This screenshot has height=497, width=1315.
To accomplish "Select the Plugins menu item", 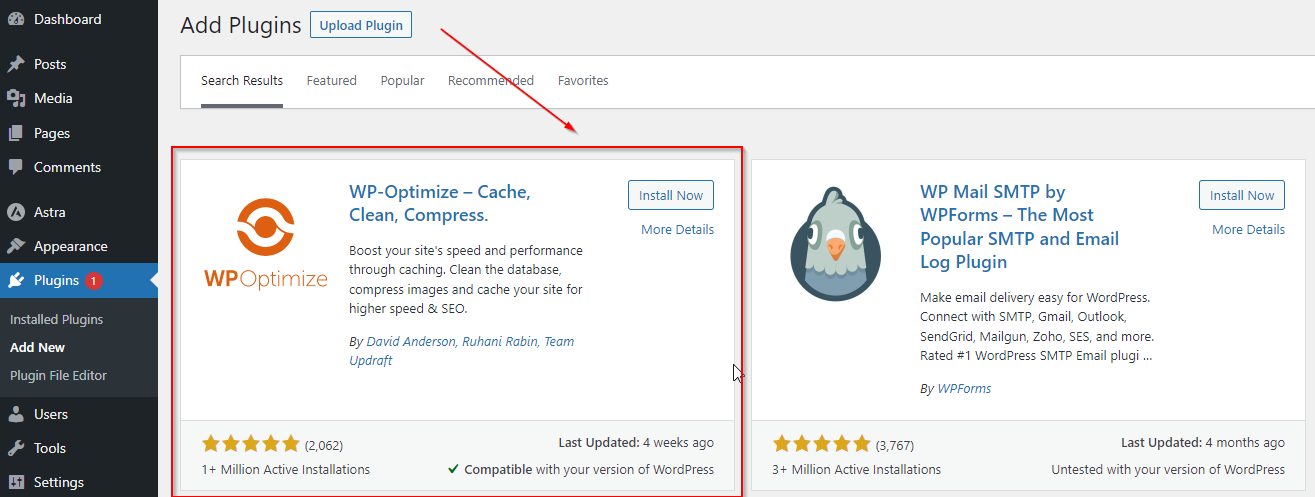I will point(79,280).
